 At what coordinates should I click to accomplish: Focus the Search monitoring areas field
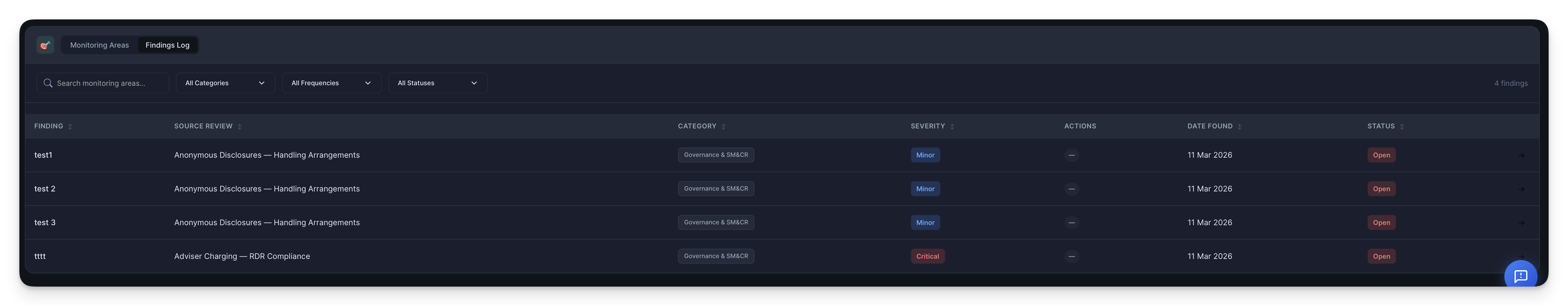(x=103, y=83)
